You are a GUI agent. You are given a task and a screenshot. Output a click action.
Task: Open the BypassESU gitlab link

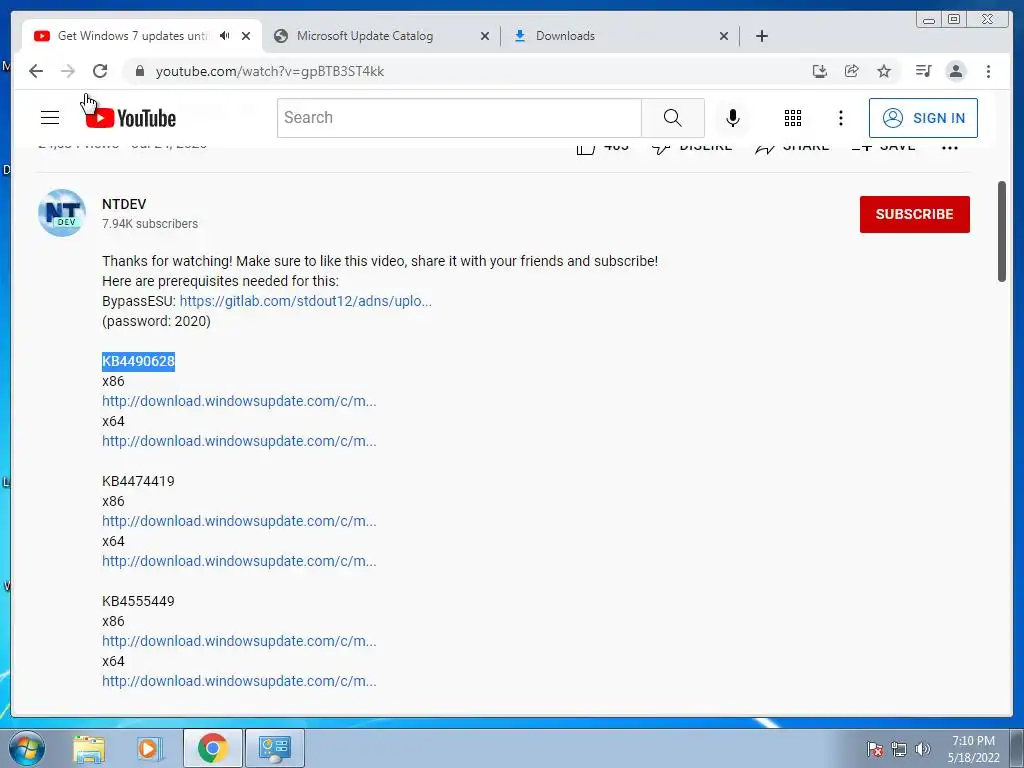tap(306, 301)
